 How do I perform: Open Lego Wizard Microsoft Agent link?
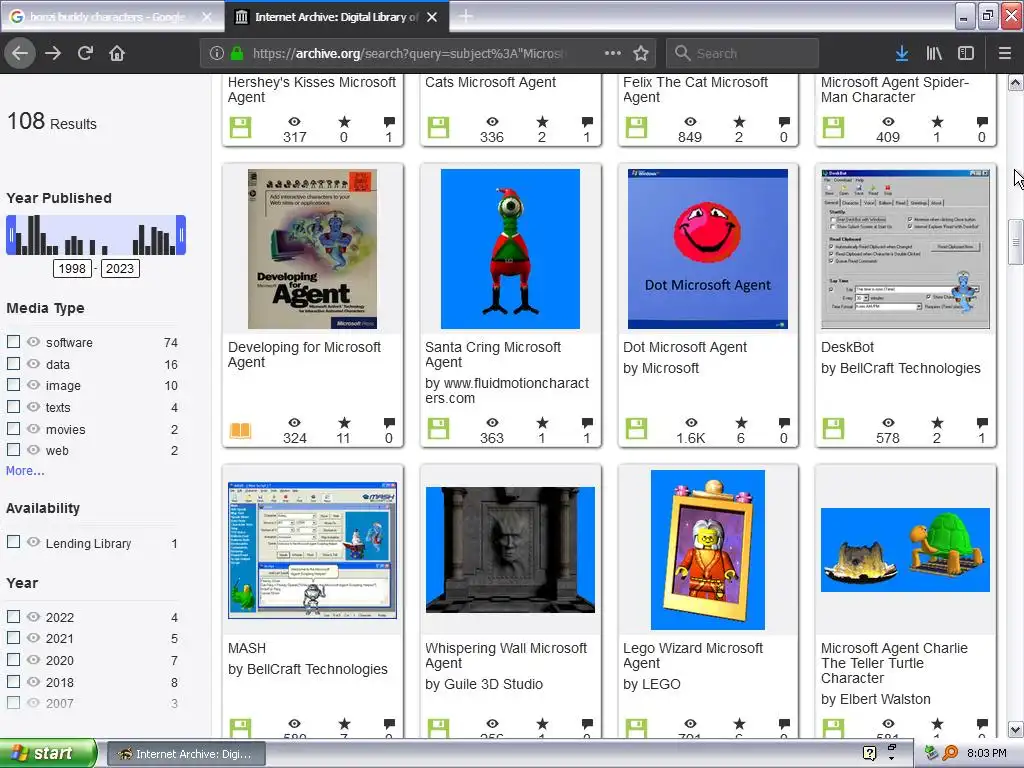(x=693, y=655)
